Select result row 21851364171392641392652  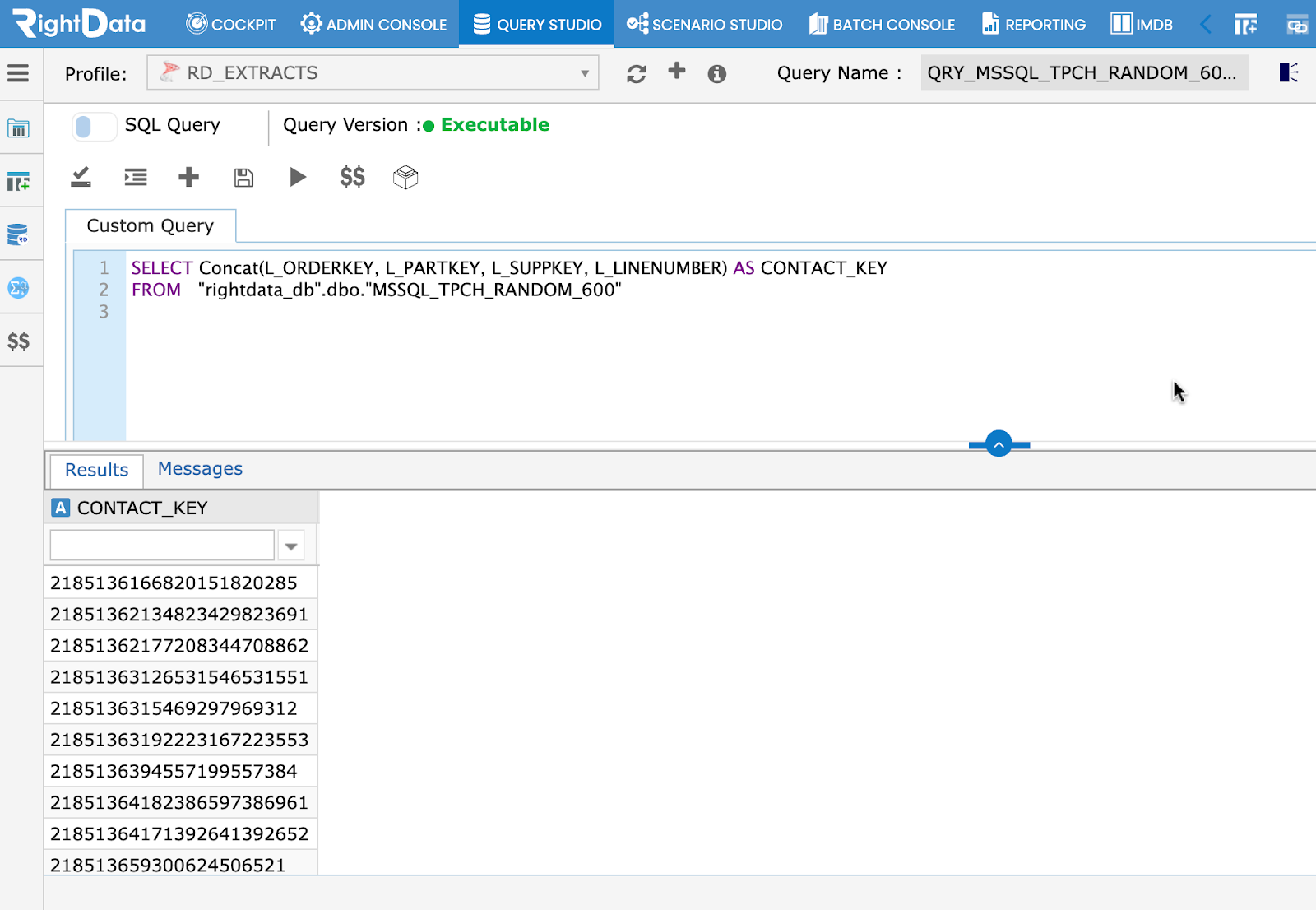[181, 833]
